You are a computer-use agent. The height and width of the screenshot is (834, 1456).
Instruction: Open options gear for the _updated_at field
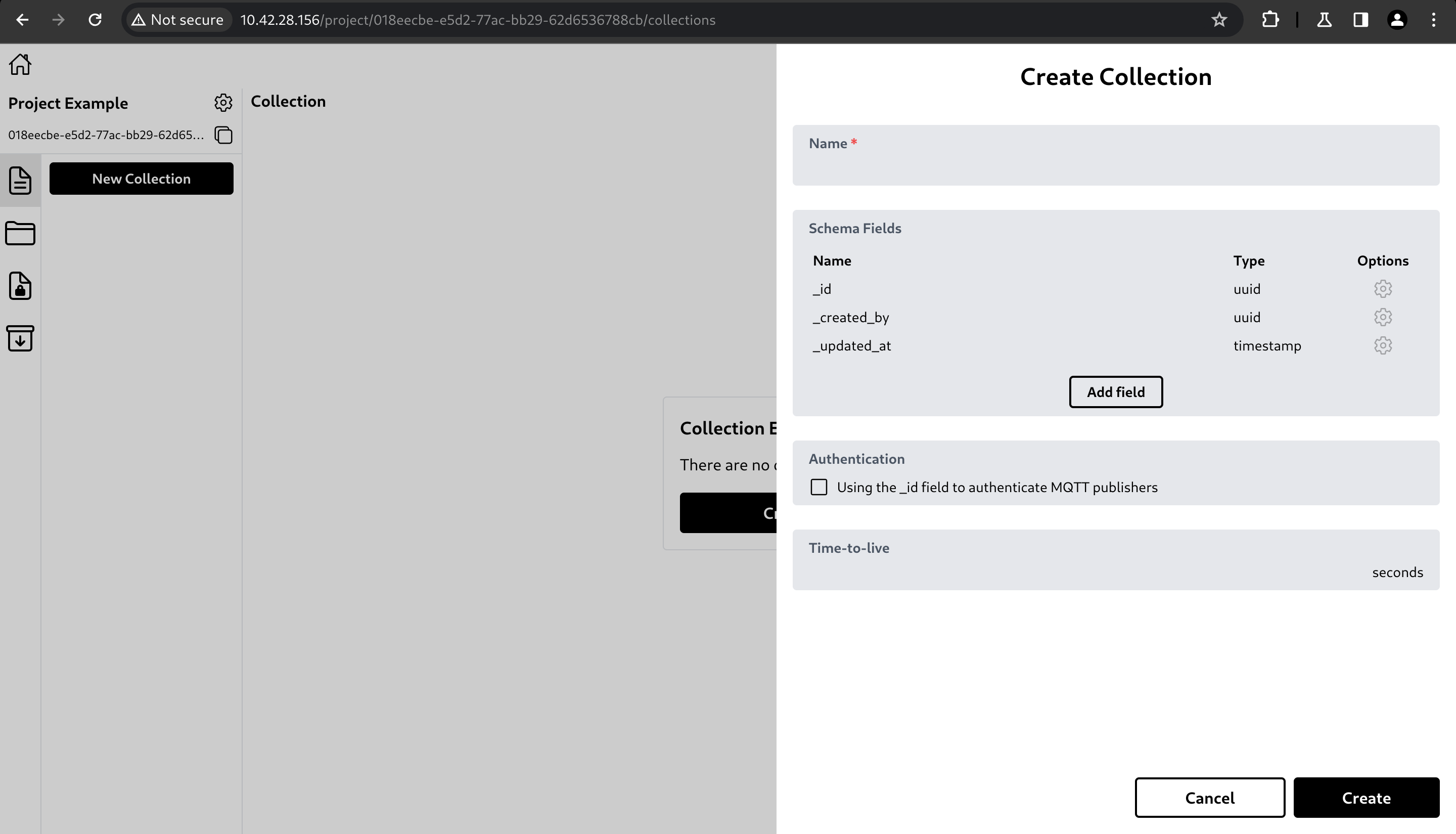point(1383,345)
